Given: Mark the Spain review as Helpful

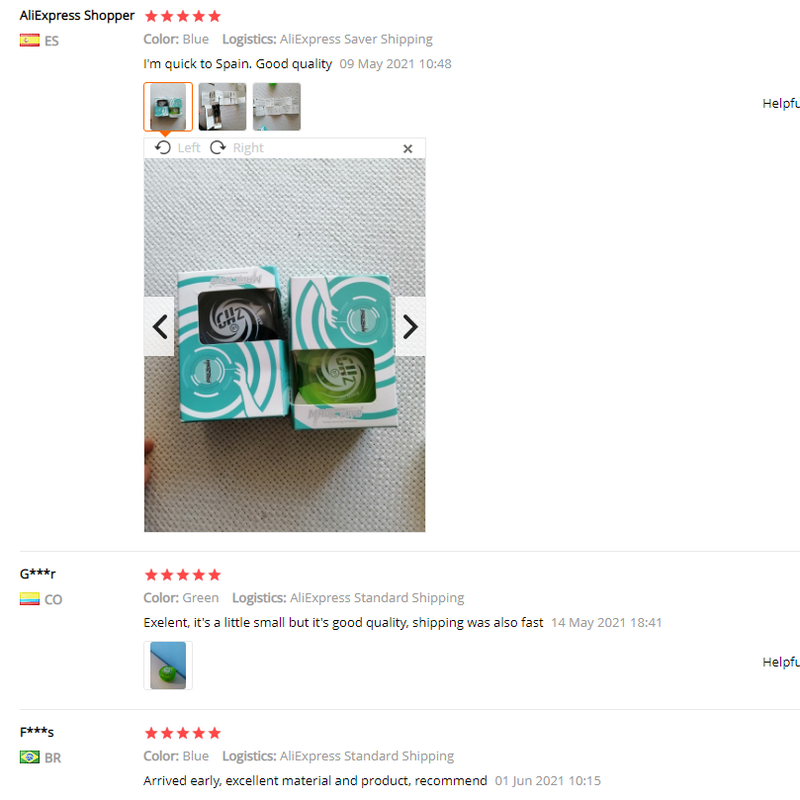Looking at the screenshot, I should (781, 104).
